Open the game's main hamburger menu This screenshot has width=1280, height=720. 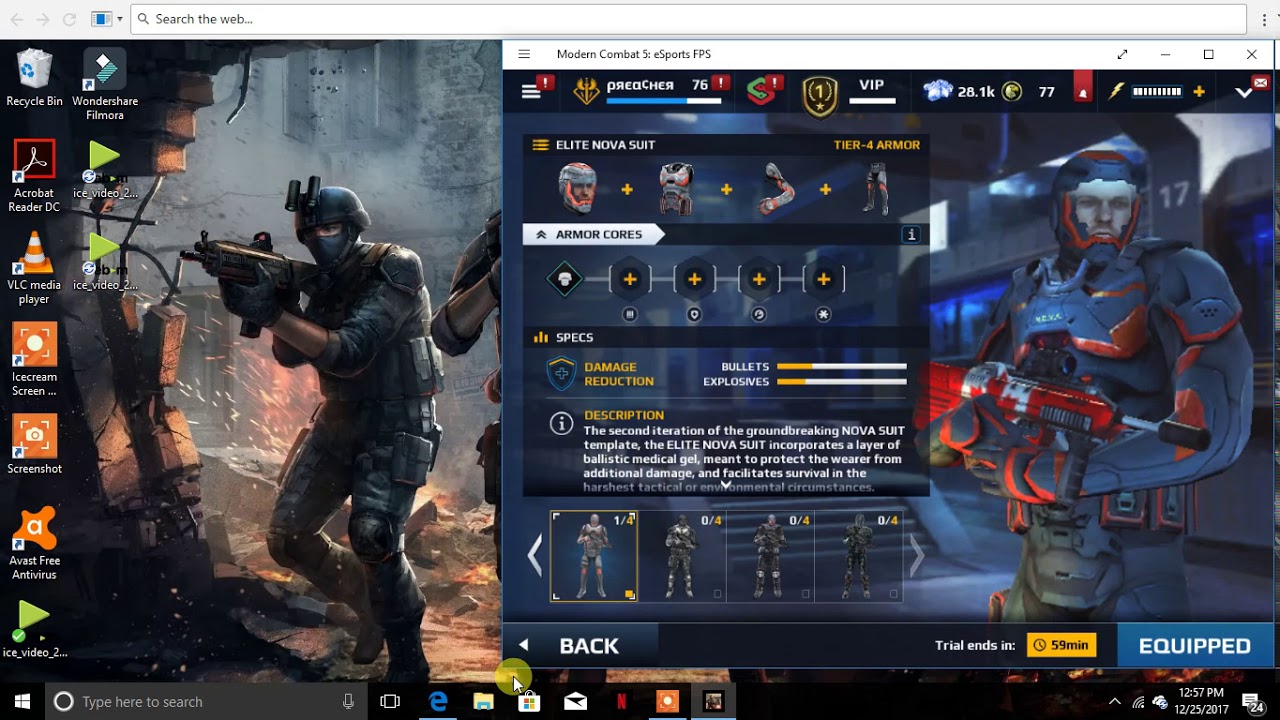pos(531,91)
